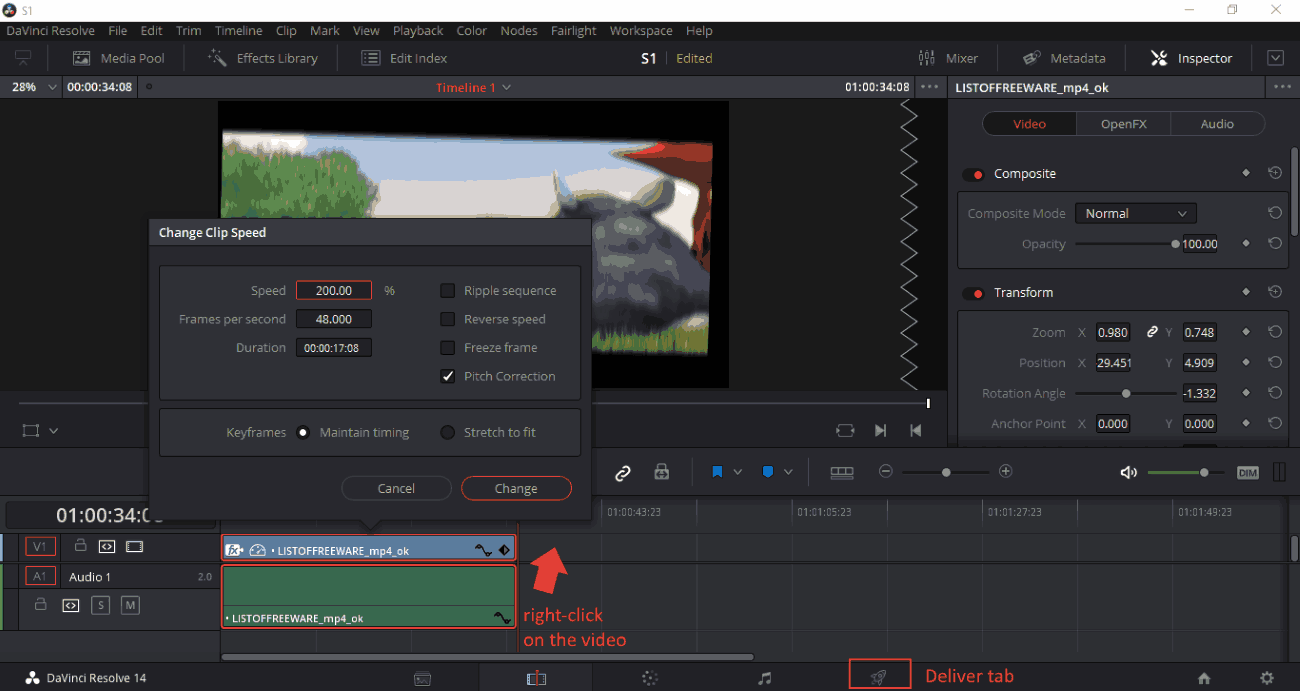The height and width of the screenshot is (691, 1300).
Task: Open the Composite Mode Normal dropdown
Action: pos(1135,213)
